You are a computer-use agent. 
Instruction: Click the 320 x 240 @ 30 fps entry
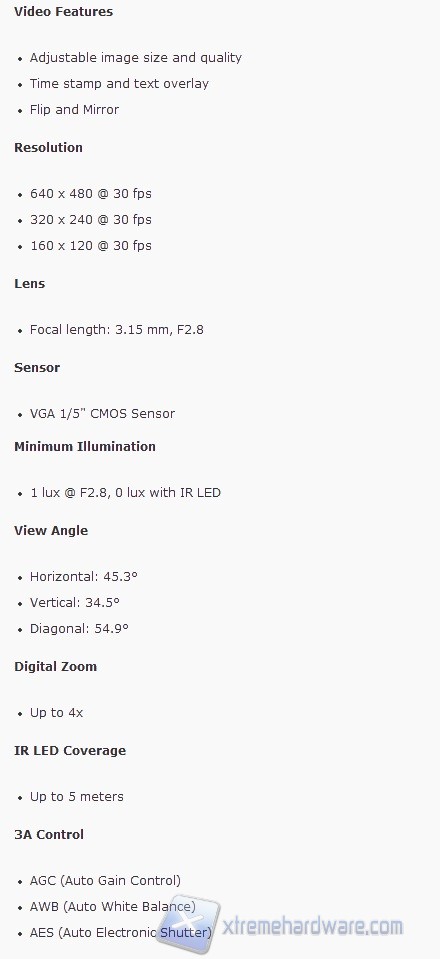(x=91, y=220)
